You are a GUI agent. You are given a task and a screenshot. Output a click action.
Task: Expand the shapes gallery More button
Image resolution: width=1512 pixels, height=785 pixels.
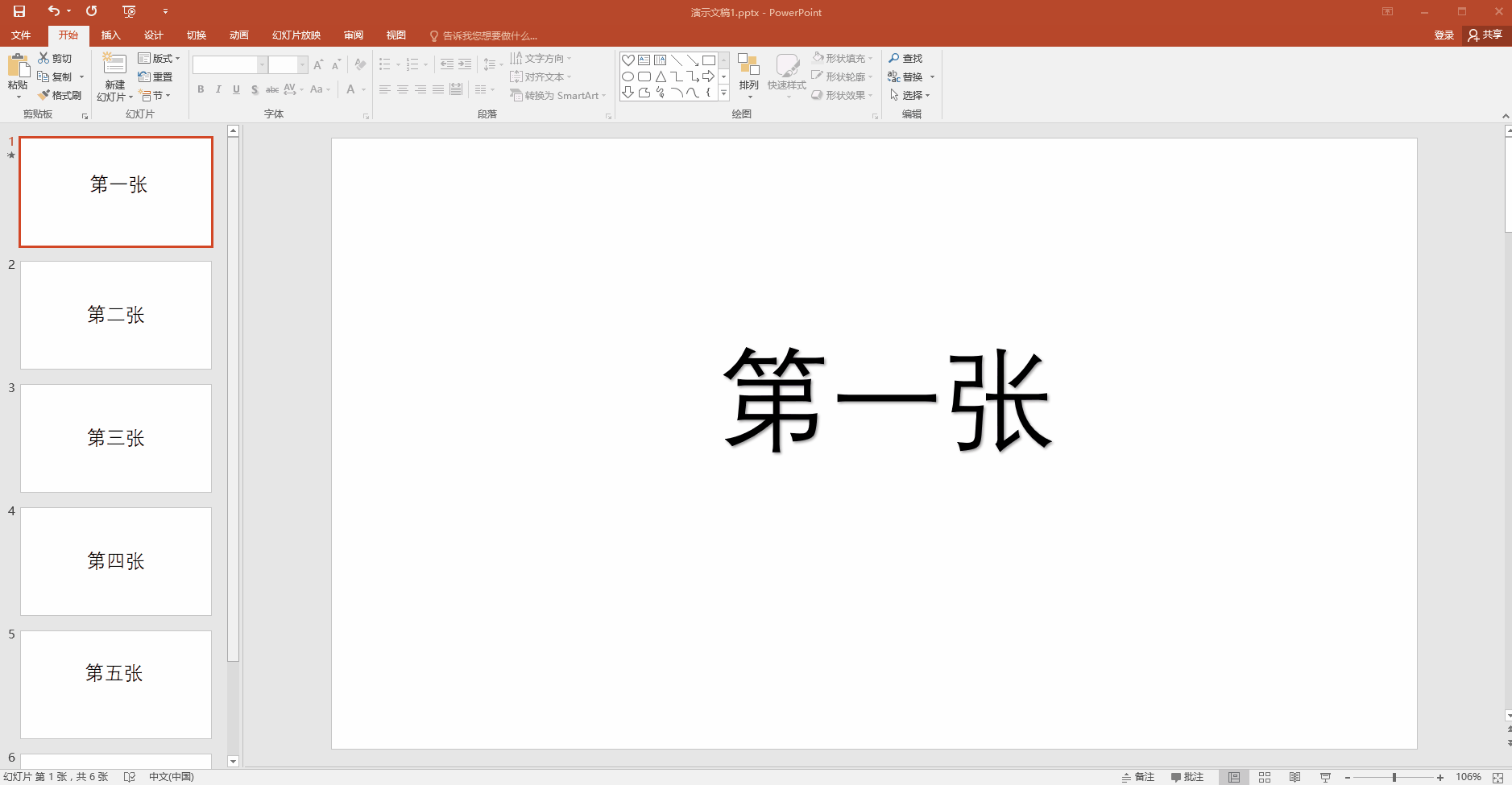[723, 93]
